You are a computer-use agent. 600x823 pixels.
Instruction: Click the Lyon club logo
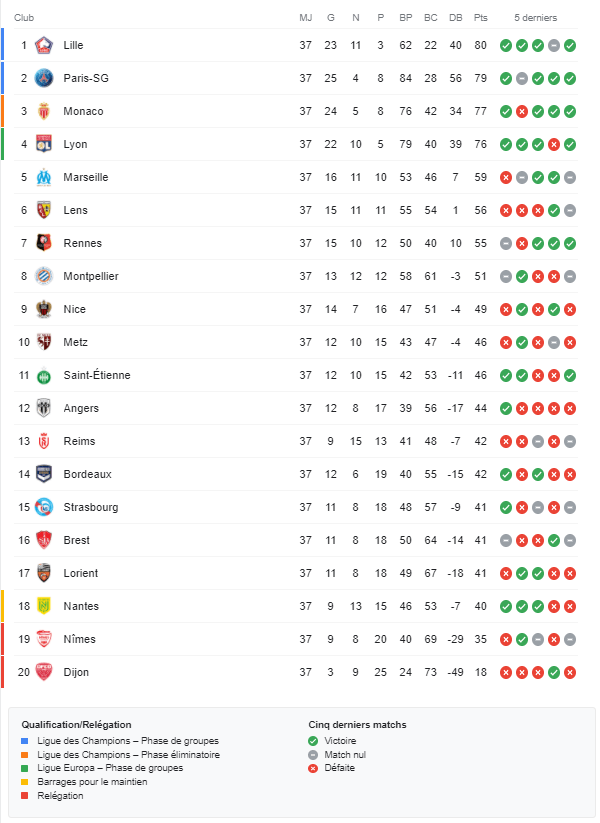tap(44, 144)
